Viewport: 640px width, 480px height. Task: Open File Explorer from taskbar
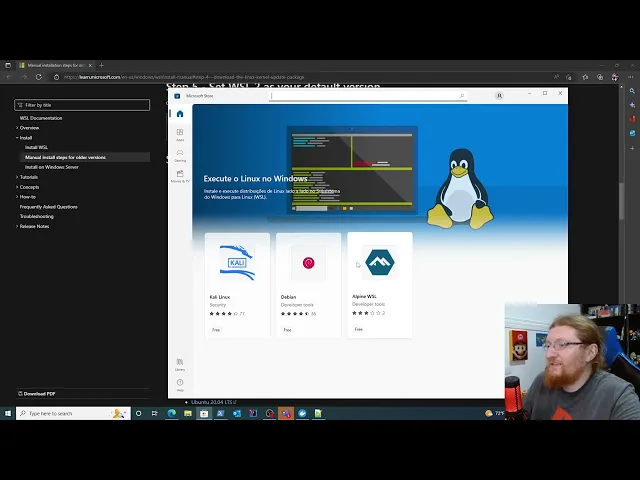[188, 413]
